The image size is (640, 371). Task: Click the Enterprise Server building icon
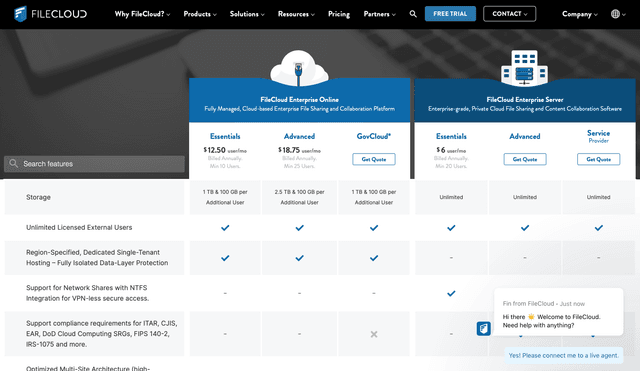[x=524, y=68]
